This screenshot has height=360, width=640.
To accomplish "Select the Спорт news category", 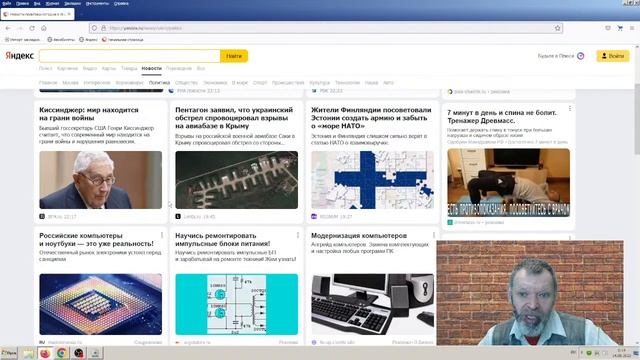I will pos(260,82).
